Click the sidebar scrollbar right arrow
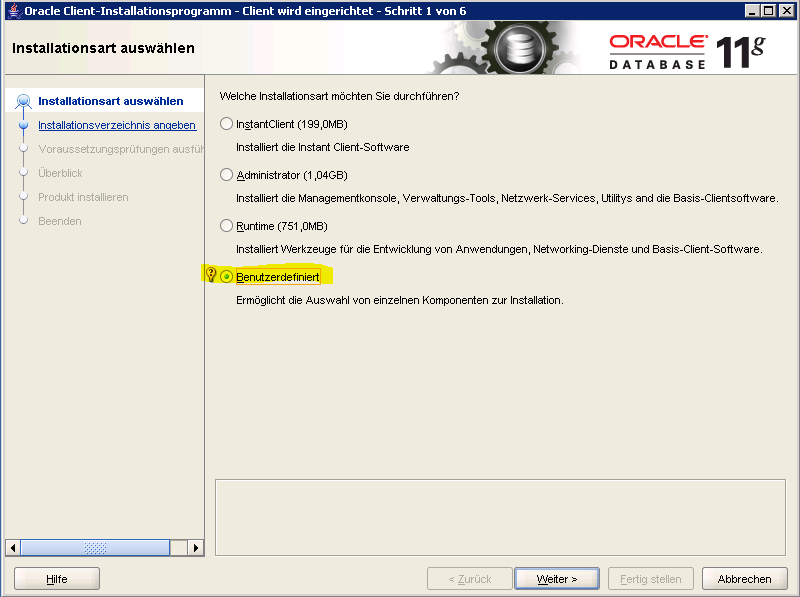800x597 pixels. pos(196,548)
